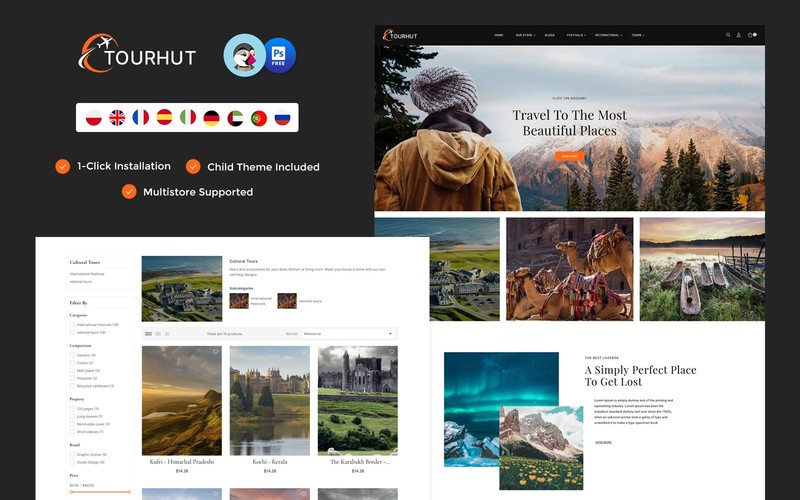Click wishlist heart on Karabakh Border
The width and height of the screenshot is (800, 500).
coord(392,352)
